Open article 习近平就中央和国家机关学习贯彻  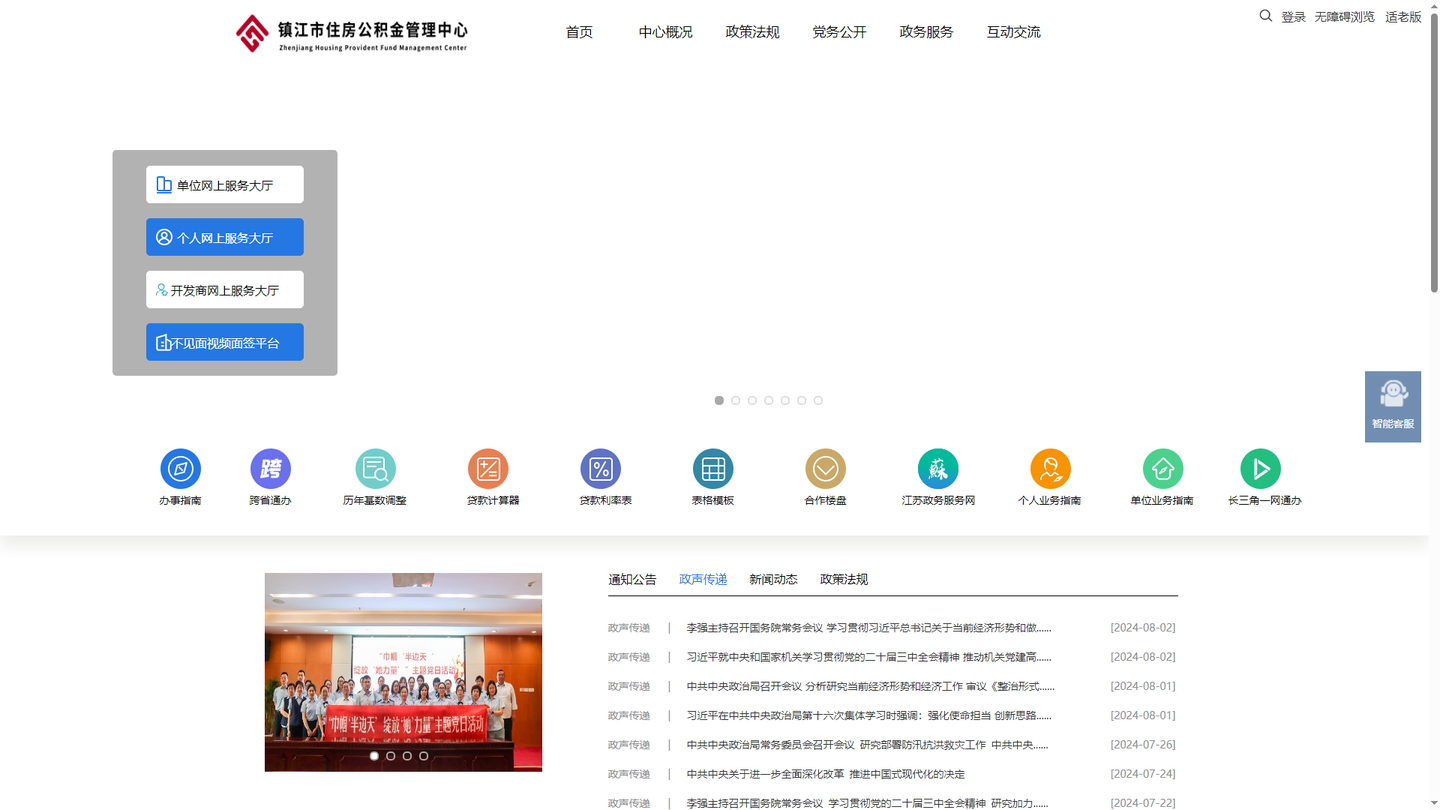coord(868,657)
